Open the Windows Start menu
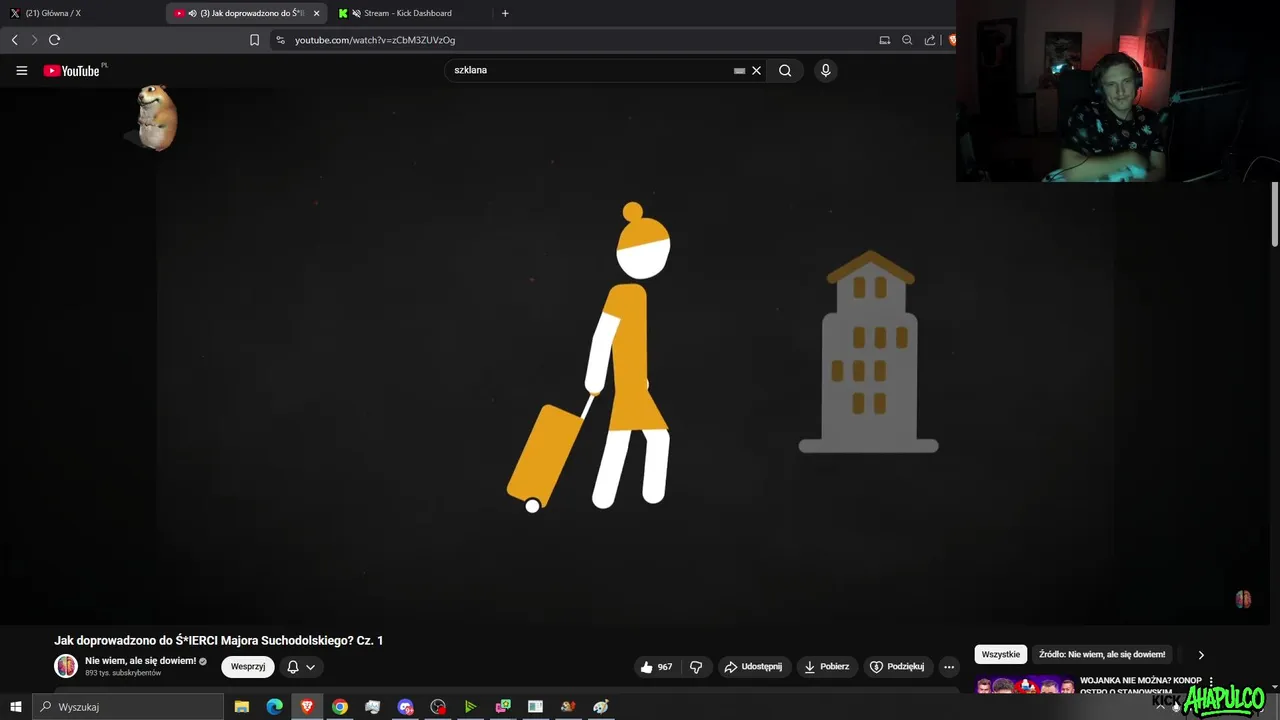This screenshot has height=720, width=1280. point(15,707)
